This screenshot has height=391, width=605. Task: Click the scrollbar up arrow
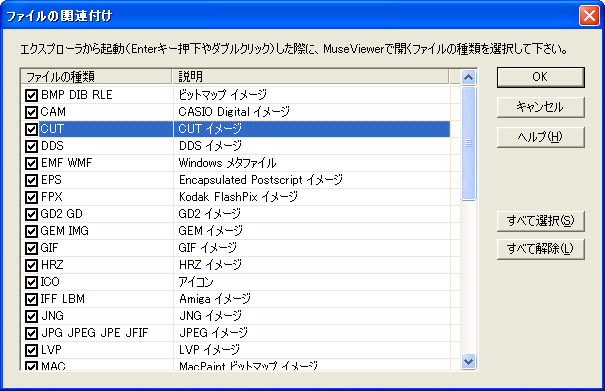[468, 78]
